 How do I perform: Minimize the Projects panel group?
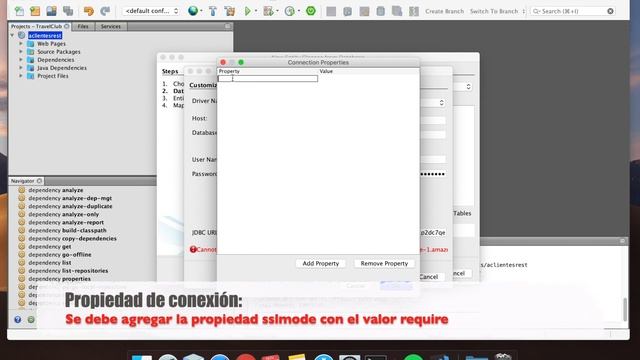click(x=228, y=26)
